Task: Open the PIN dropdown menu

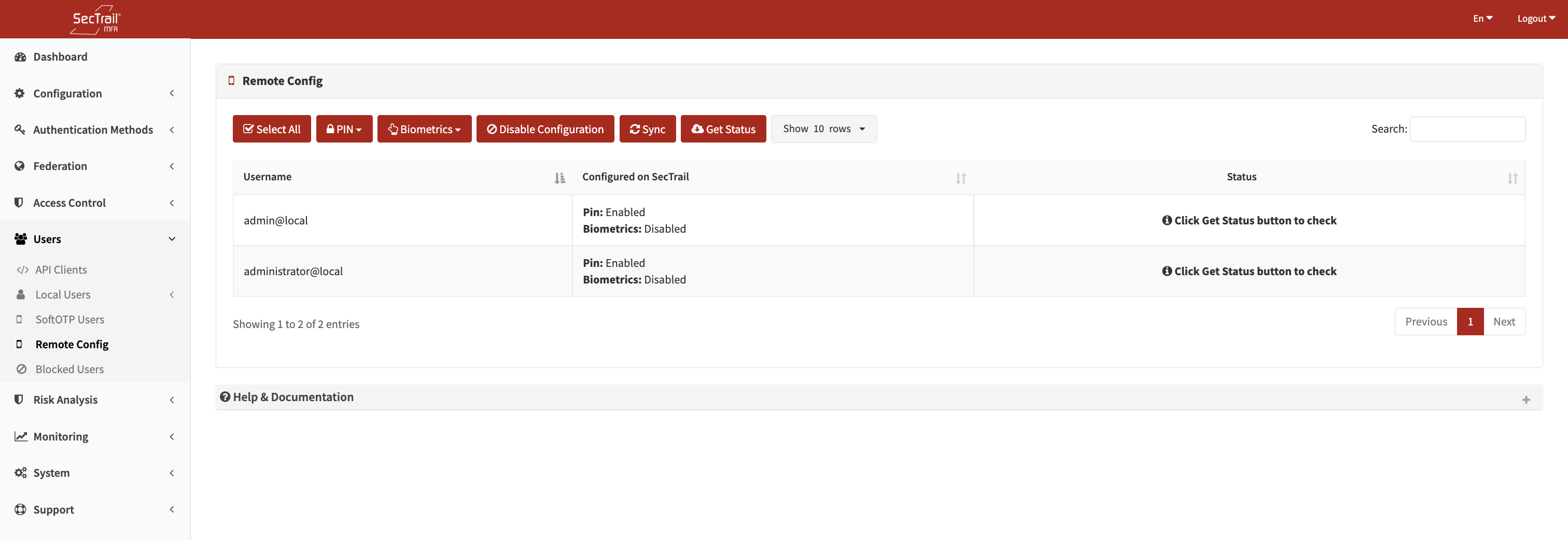Action: point(344,129)
